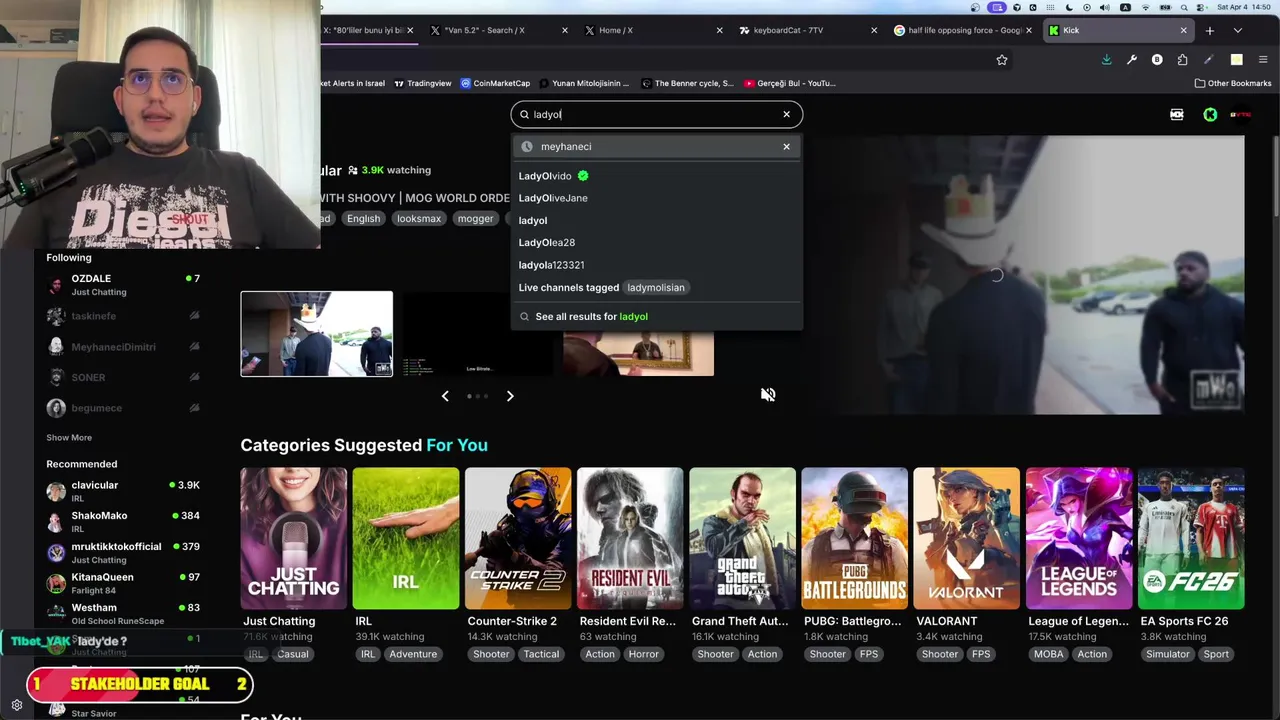Open the League of Legends category card
1280x720 pixels.
[x=1079, y=539]
